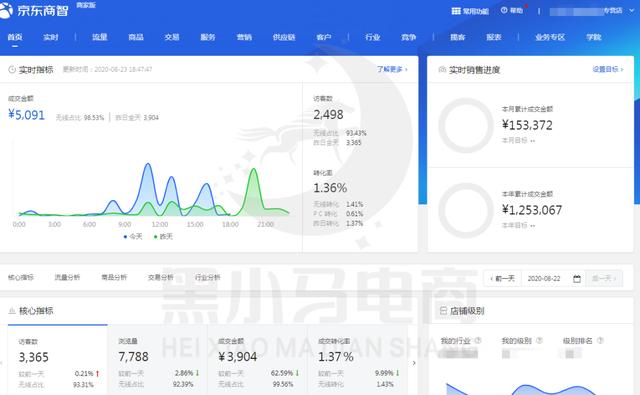
Task: Show next core metrics with right chevron
Action: click(x=414, y=363)
